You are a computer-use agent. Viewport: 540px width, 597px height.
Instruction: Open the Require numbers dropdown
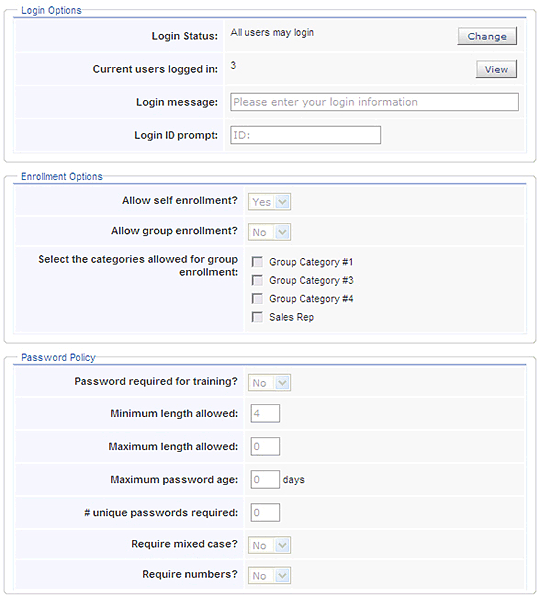tap(269, 576)
